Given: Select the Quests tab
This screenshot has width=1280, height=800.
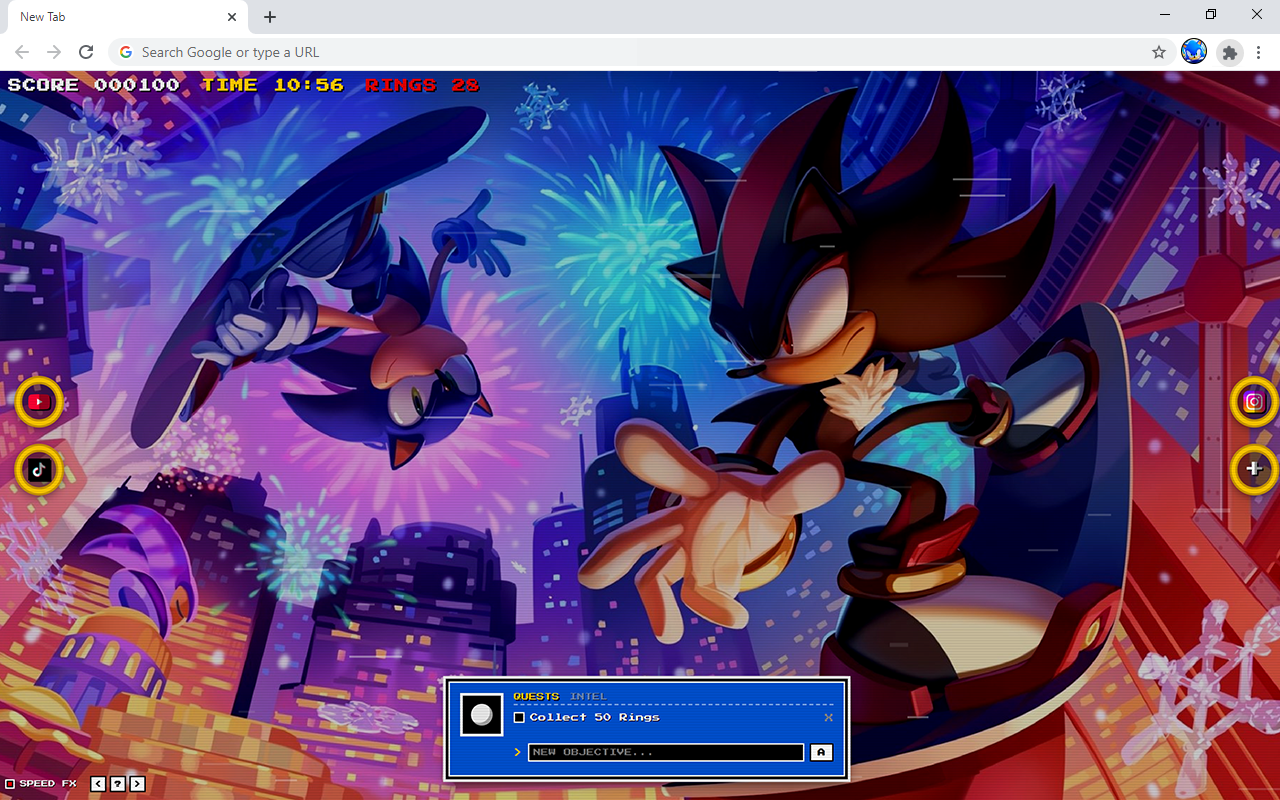Looking at the screenshot, I should (536, 696).
